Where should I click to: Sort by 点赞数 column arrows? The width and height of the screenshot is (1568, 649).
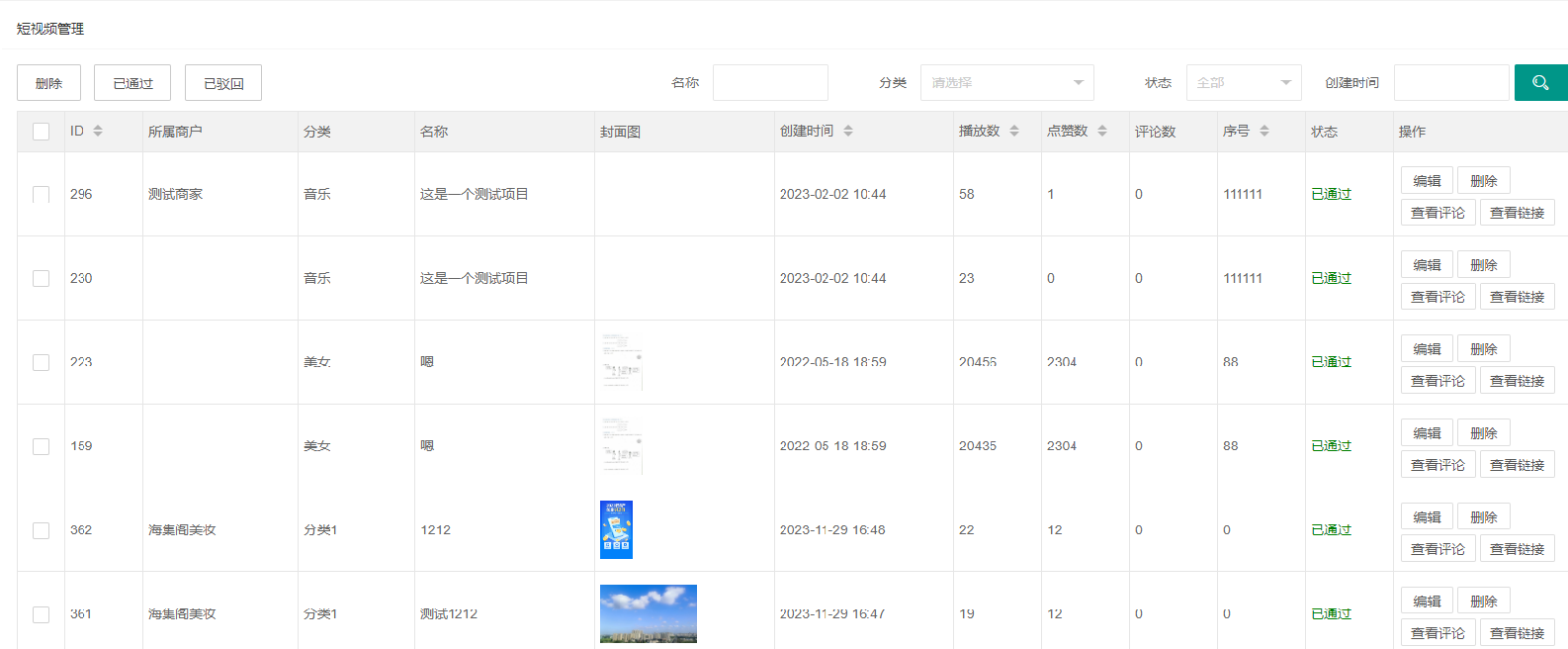1102,132
